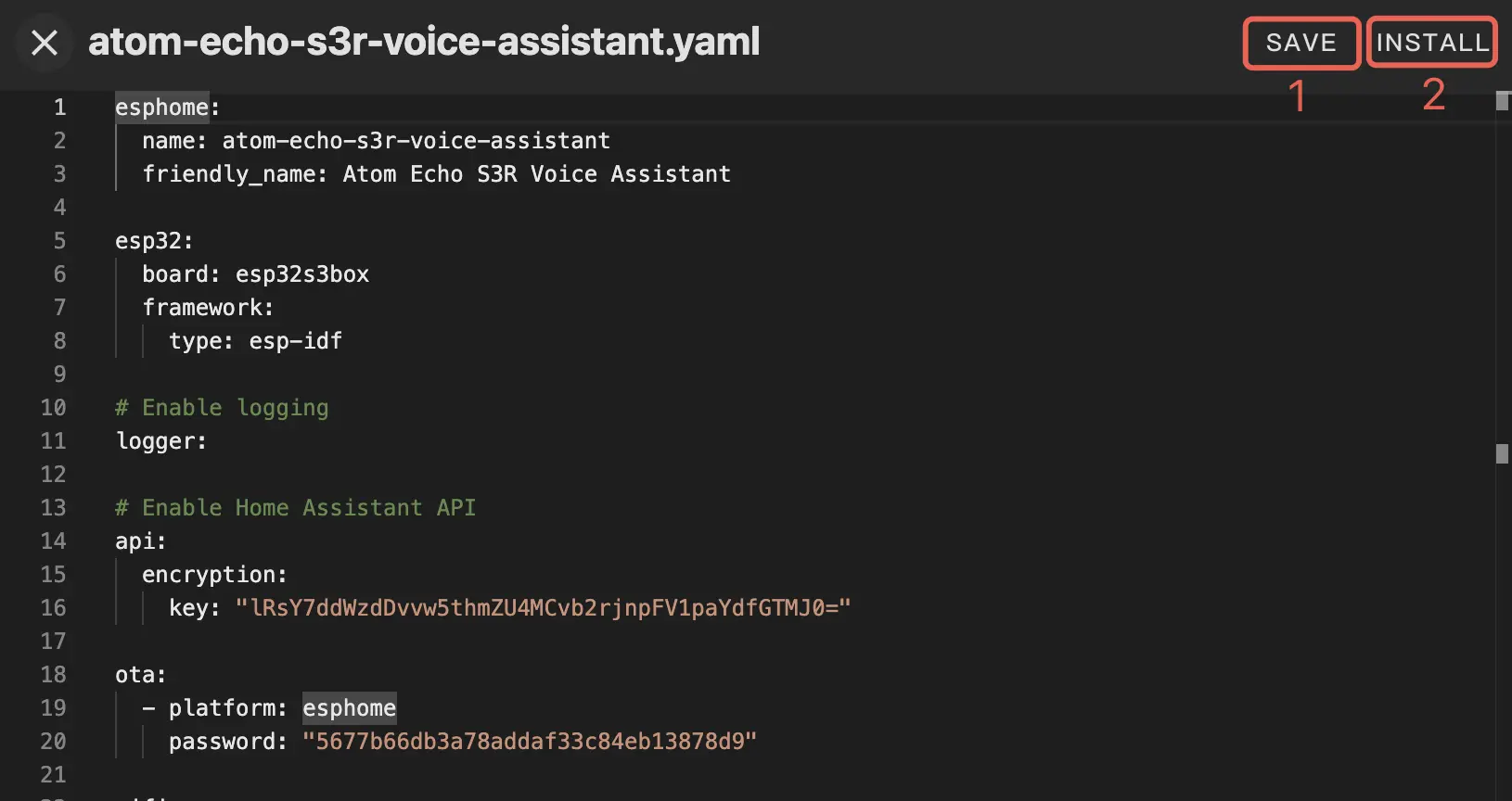Click line number 5 in the gutter
1512x801 pixels.
click(x=59, y=241)
